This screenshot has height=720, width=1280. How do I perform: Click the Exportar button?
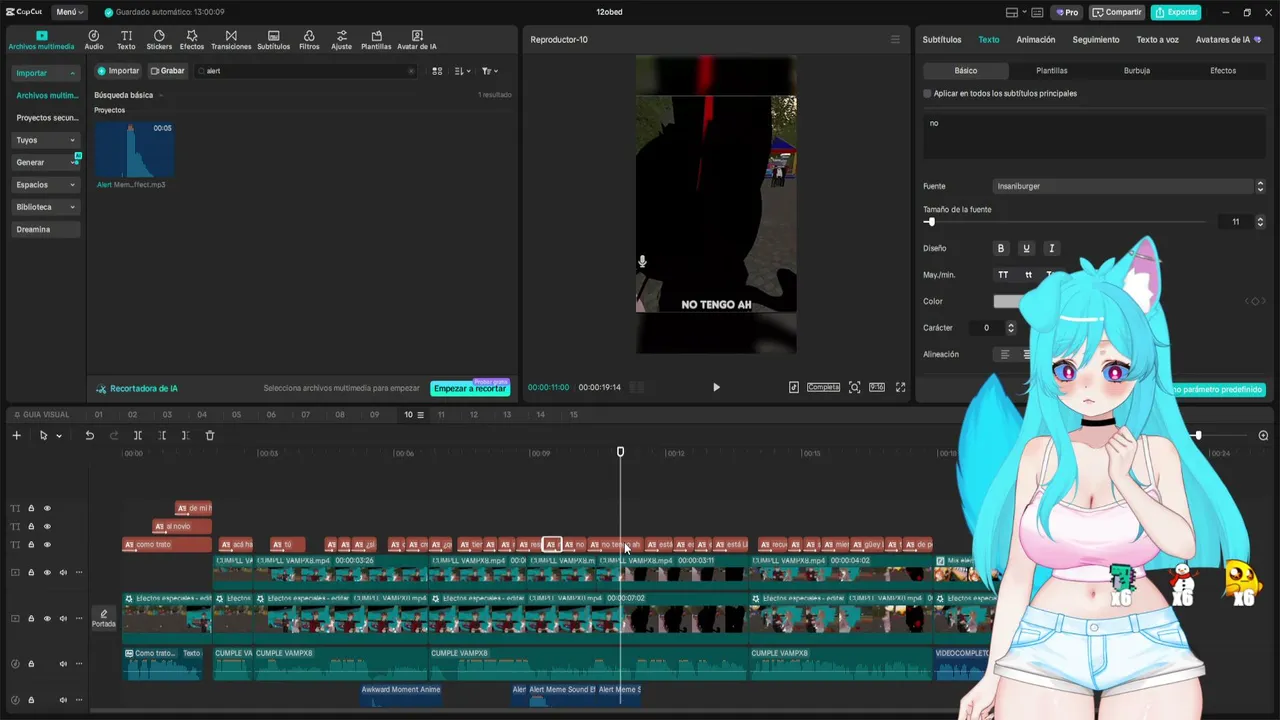1176,12
